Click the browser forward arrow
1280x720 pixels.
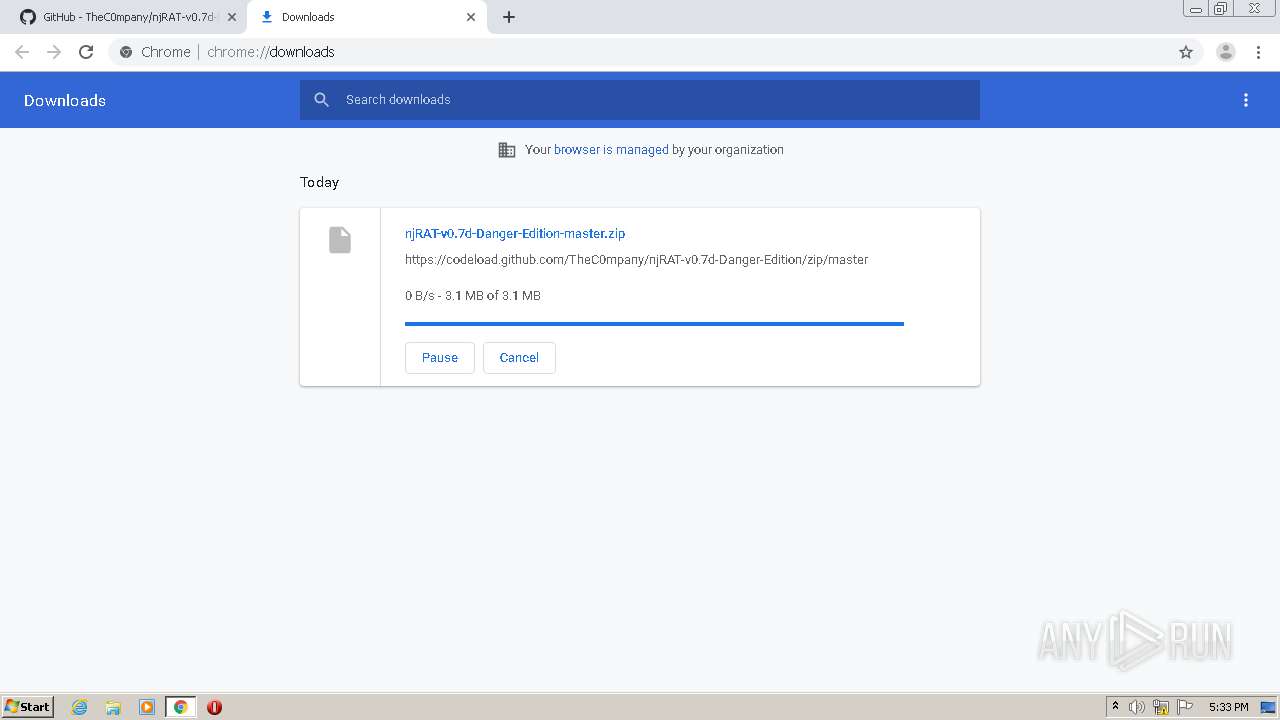coord(54,52)
